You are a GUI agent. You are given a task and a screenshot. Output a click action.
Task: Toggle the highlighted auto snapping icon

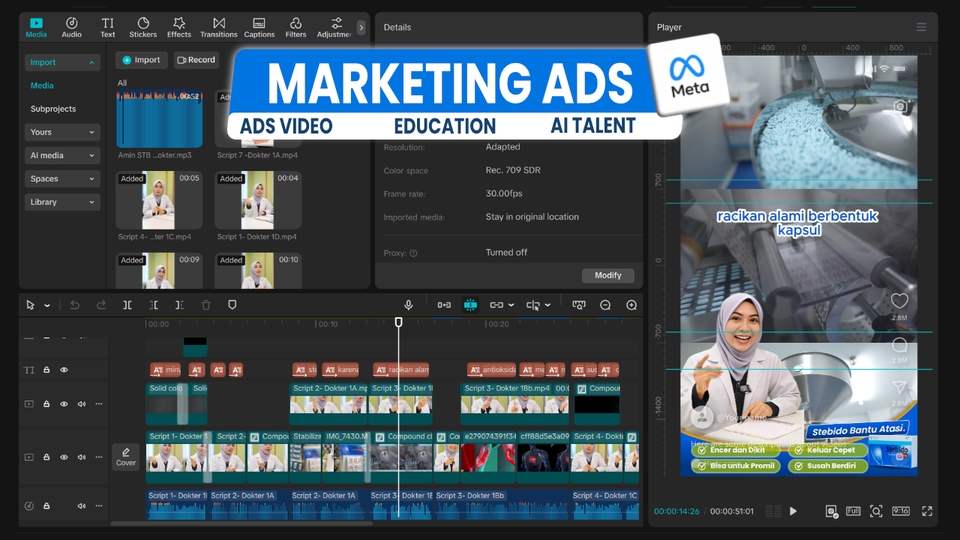tap(470, 305)
